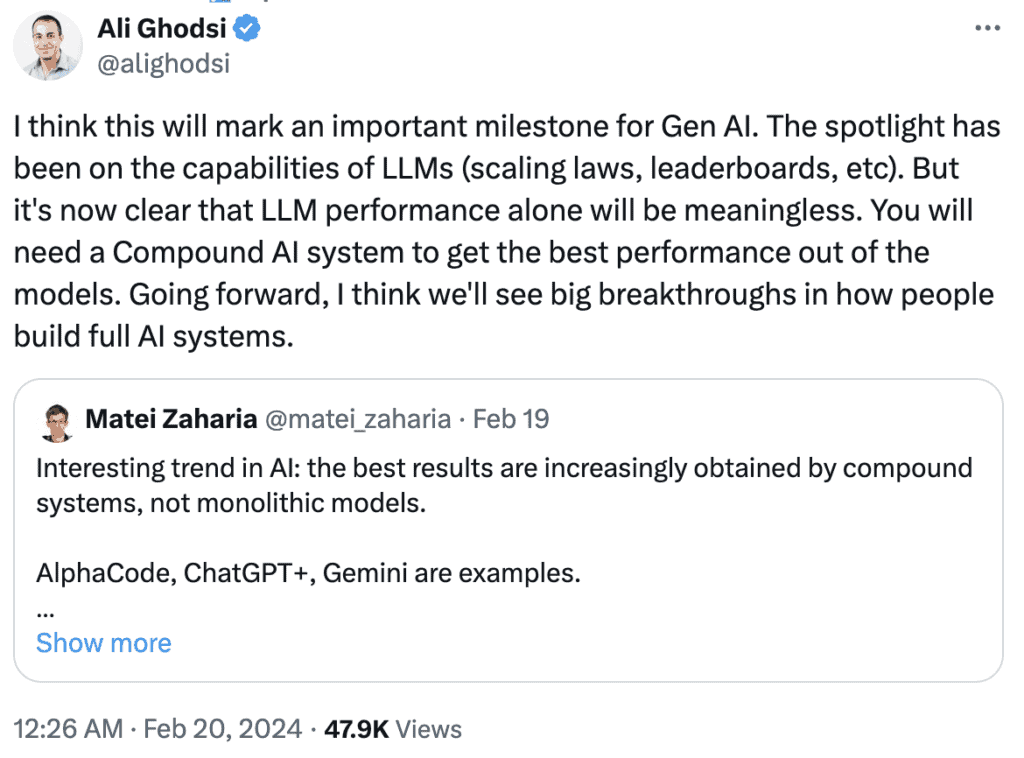1024x758 pixels.
Task: Open the @alighodsi handle link
Action: point(164,64)
